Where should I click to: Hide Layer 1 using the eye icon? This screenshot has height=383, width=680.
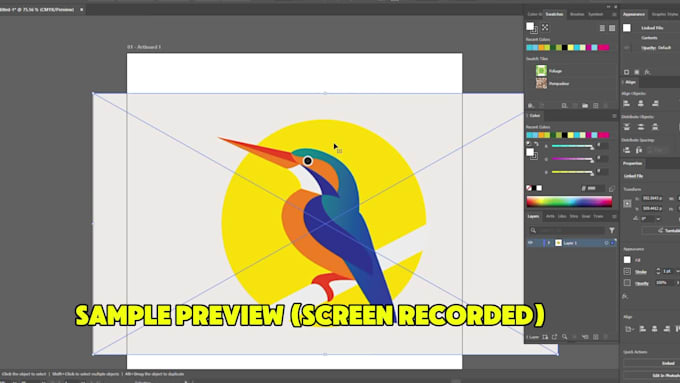[530, 243]
